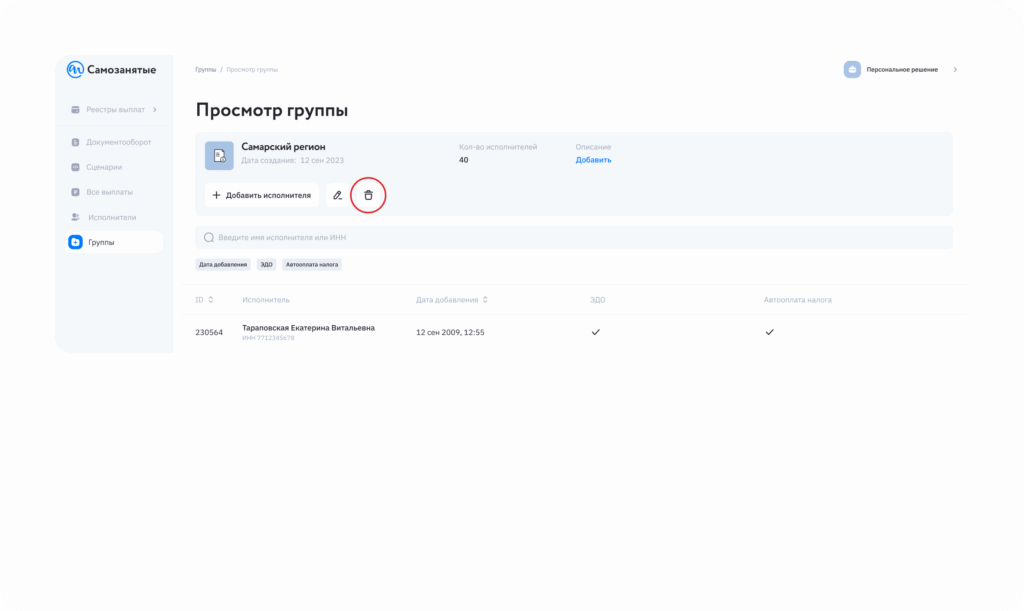
Task: Click the pencil edit group icon
Action: [x=338, y=195]
